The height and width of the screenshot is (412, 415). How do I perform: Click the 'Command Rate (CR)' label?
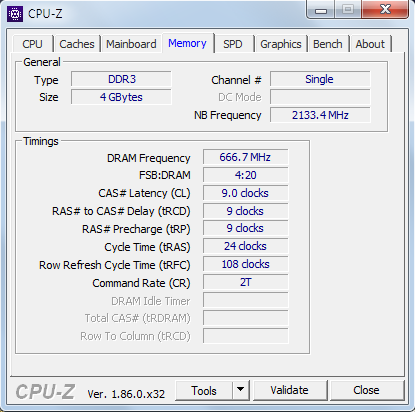click(141, 283)
